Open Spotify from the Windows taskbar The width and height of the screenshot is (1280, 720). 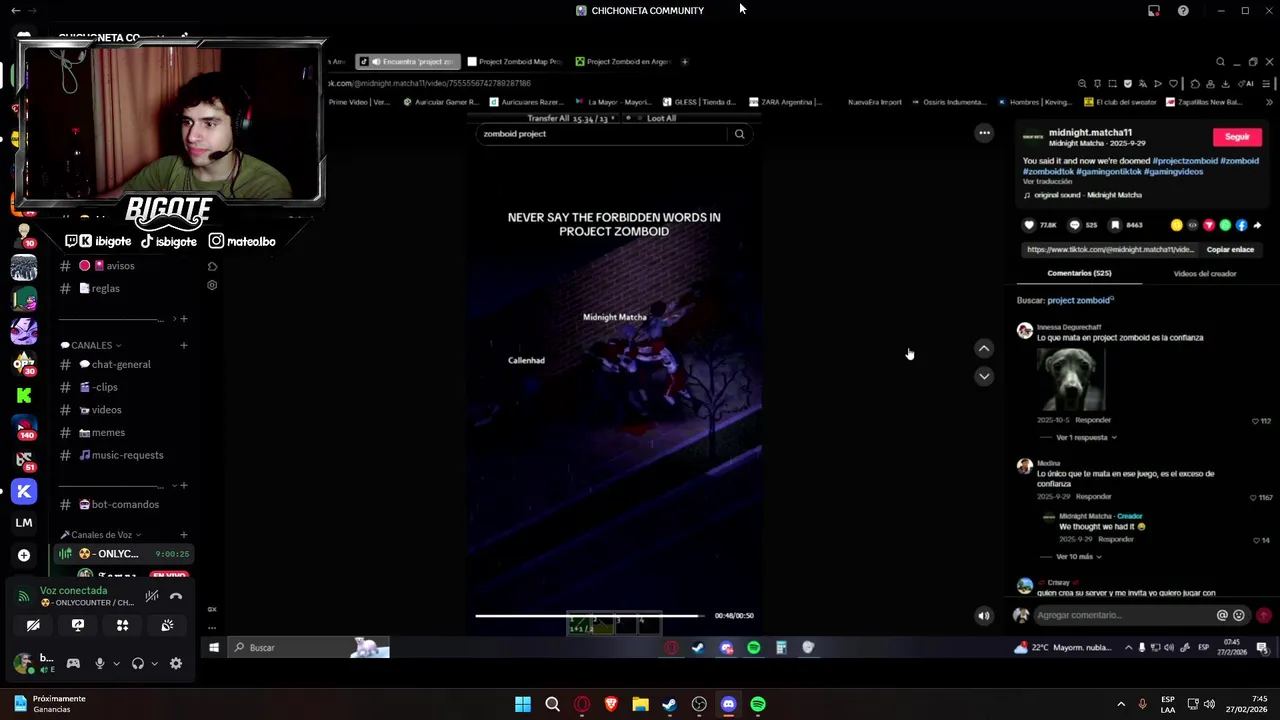(x=758, y=704)
